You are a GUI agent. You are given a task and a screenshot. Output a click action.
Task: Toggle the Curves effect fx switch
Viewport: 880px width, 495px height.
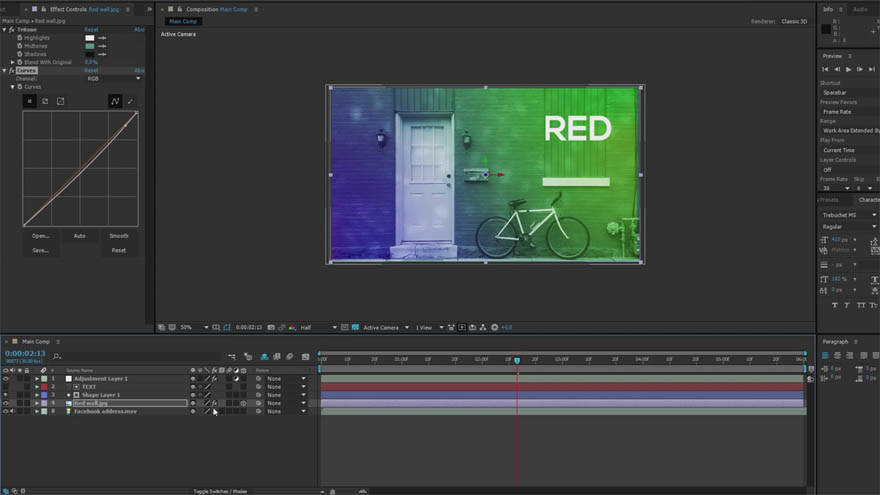11,71
